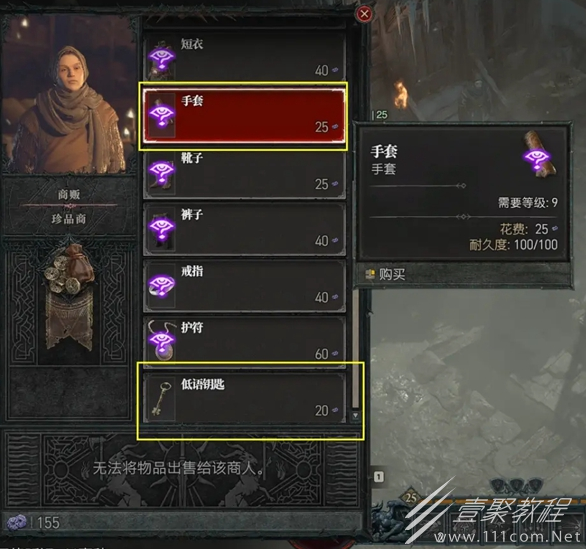The image size is (586, 549).
Task: Click the glove icon in tooltip panel
Action: tap(539, 155)
